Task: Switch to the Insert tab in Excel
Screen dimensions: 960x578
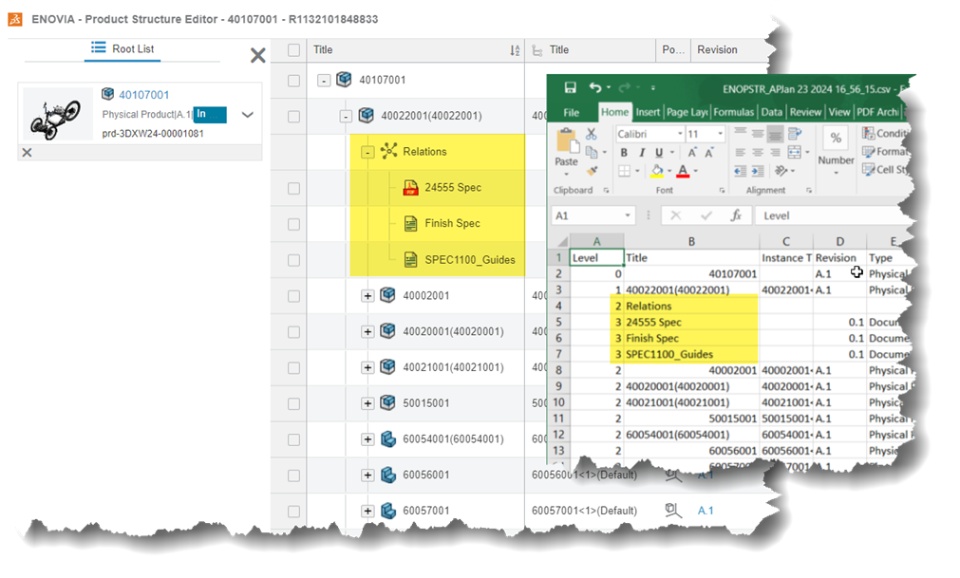Action: pyautogui.click(x=647, y=112)
